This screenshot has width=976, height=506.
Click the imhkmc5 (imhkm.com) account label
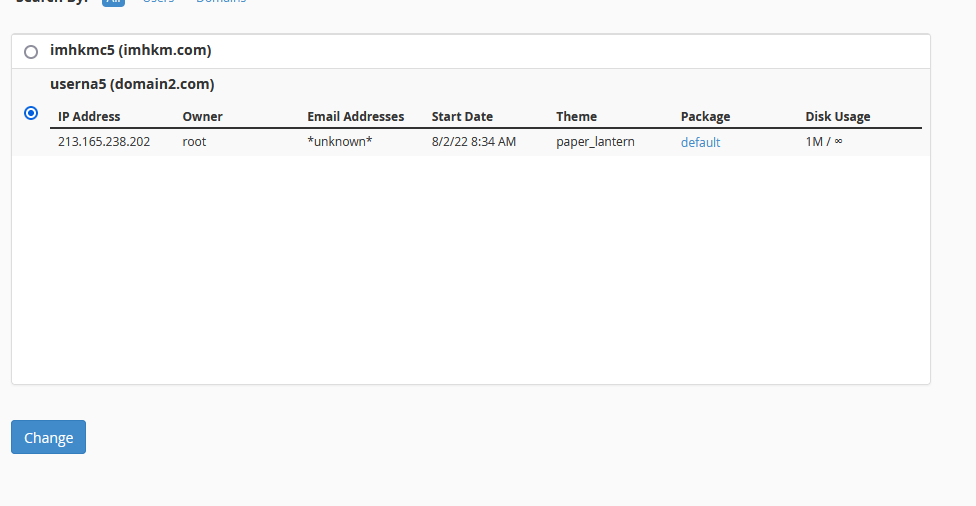(130, 50)
